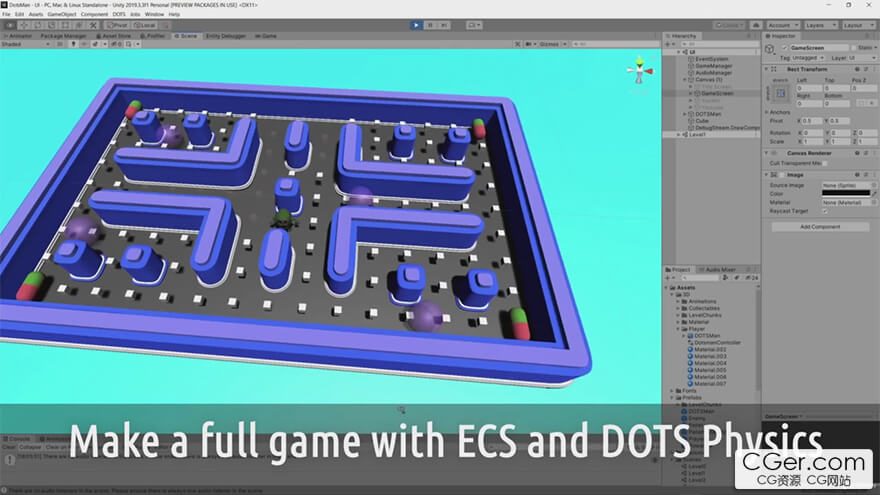Image resolution: width=880 pixels, height=495 pixels.
Task: Open the Component menu
Action: 94,14
